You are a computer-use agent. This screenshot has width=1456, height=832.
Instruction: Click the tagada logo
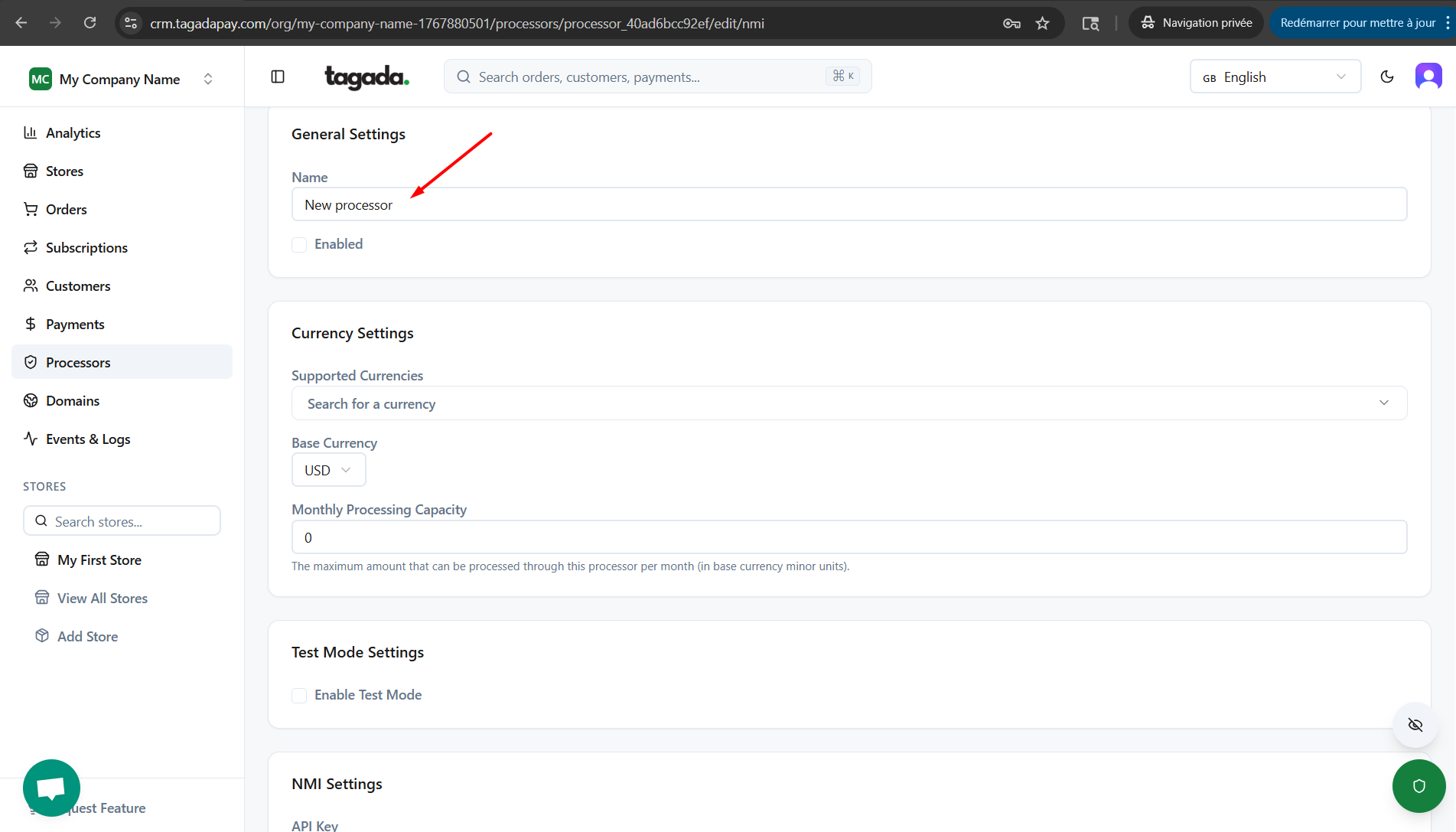(366, 77)
